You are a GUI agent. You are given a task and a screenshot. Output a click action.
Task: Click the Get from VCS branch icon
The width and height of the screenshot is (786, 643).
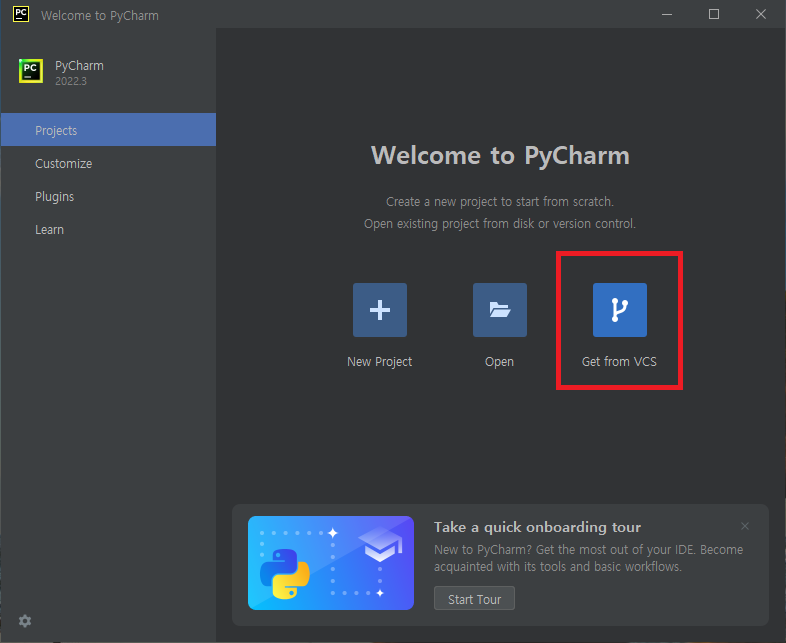point(620,310)
